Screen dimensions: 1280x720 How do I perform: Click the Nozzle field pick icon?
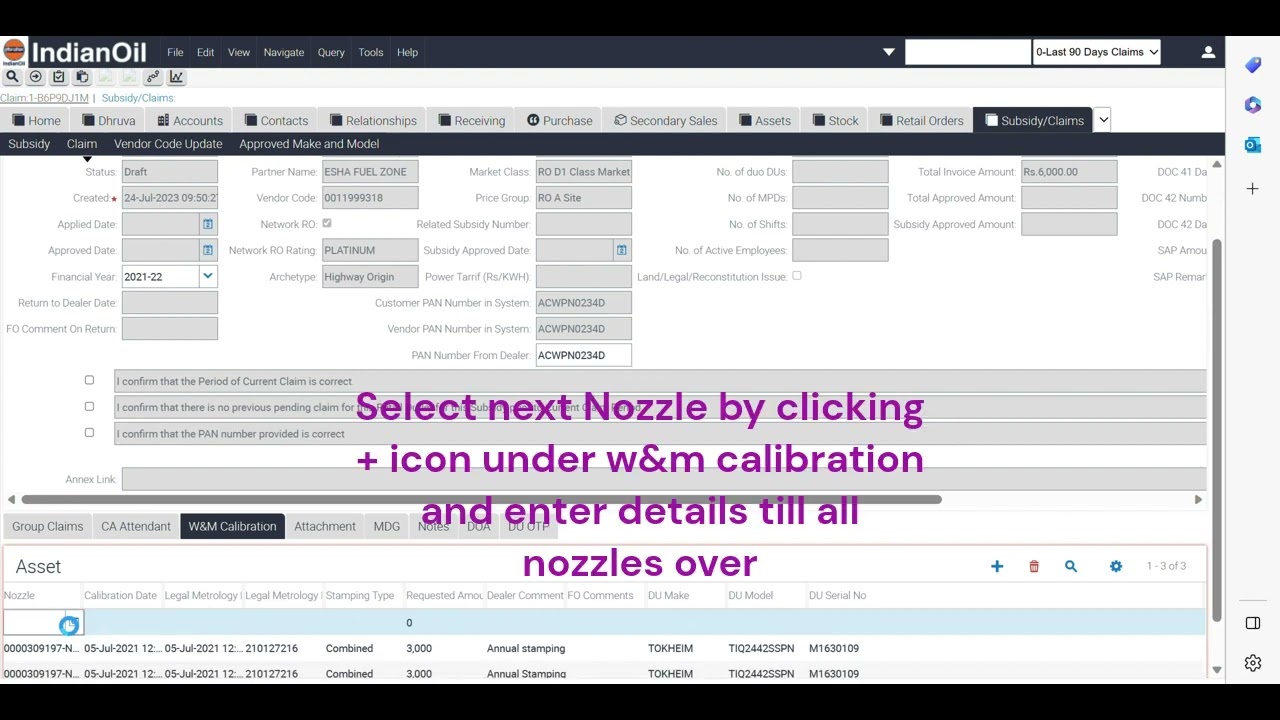click(x=69, y=626)
